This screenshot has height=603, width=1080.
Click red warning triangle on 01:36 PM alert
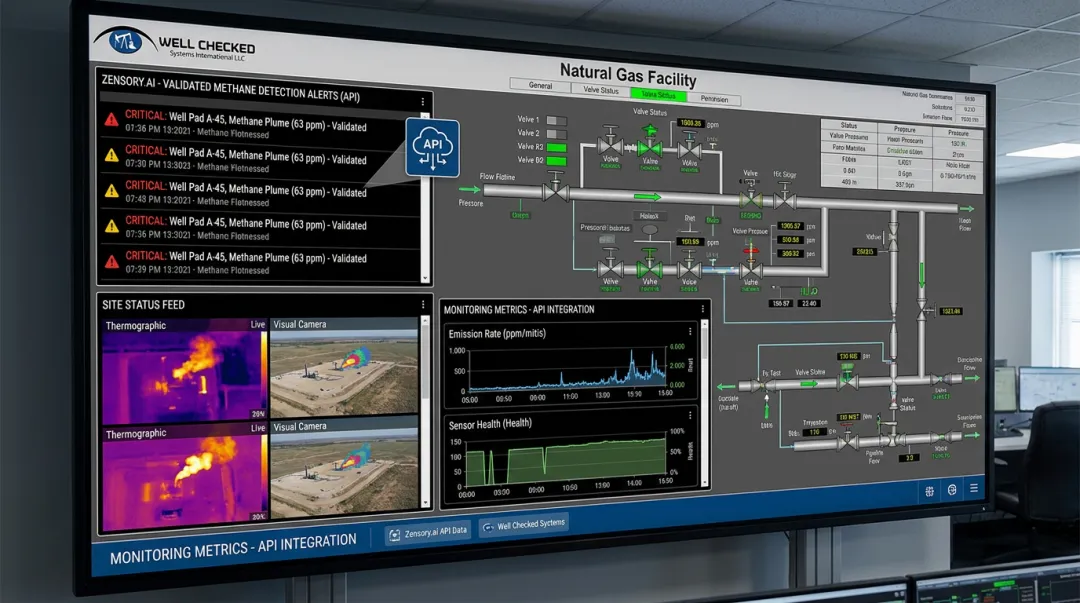tap(112, 120)
